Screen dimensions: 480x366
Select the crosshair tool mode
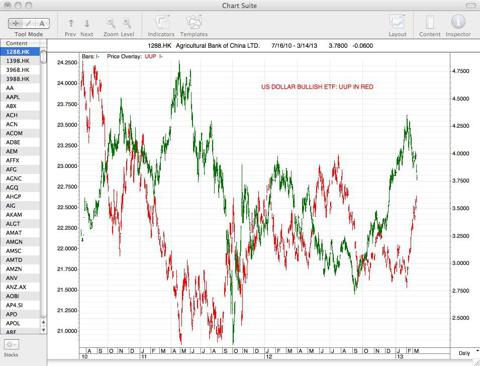[15, 23]
